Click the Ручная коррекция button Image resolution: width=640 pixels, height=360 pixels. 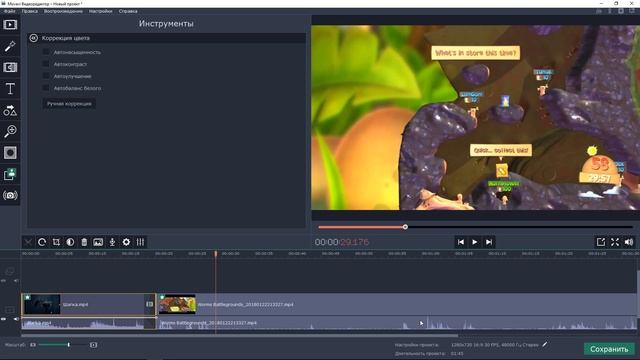(69, 104)
